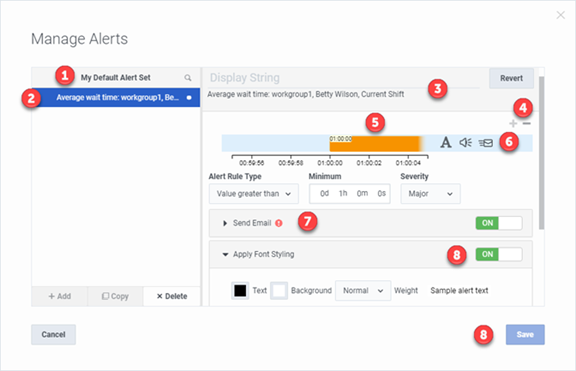This screenshot has height=371, width=576.
Task: Click the red warning icon beside Send Email
Action: (x=279, y=223)
